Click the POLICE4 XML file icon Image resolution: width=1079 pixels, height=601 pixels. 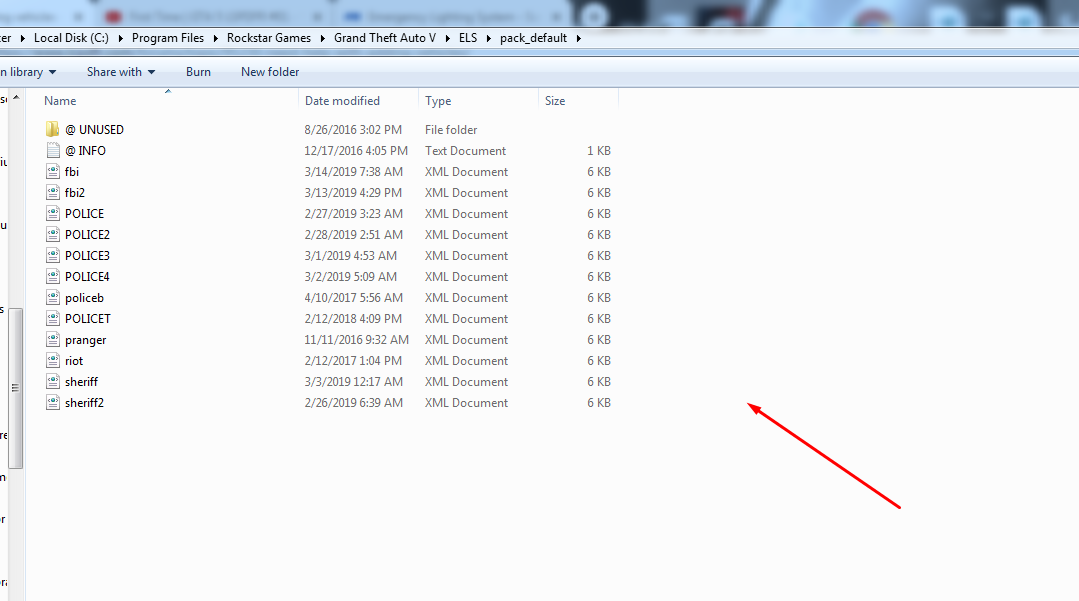pos(53,277)
